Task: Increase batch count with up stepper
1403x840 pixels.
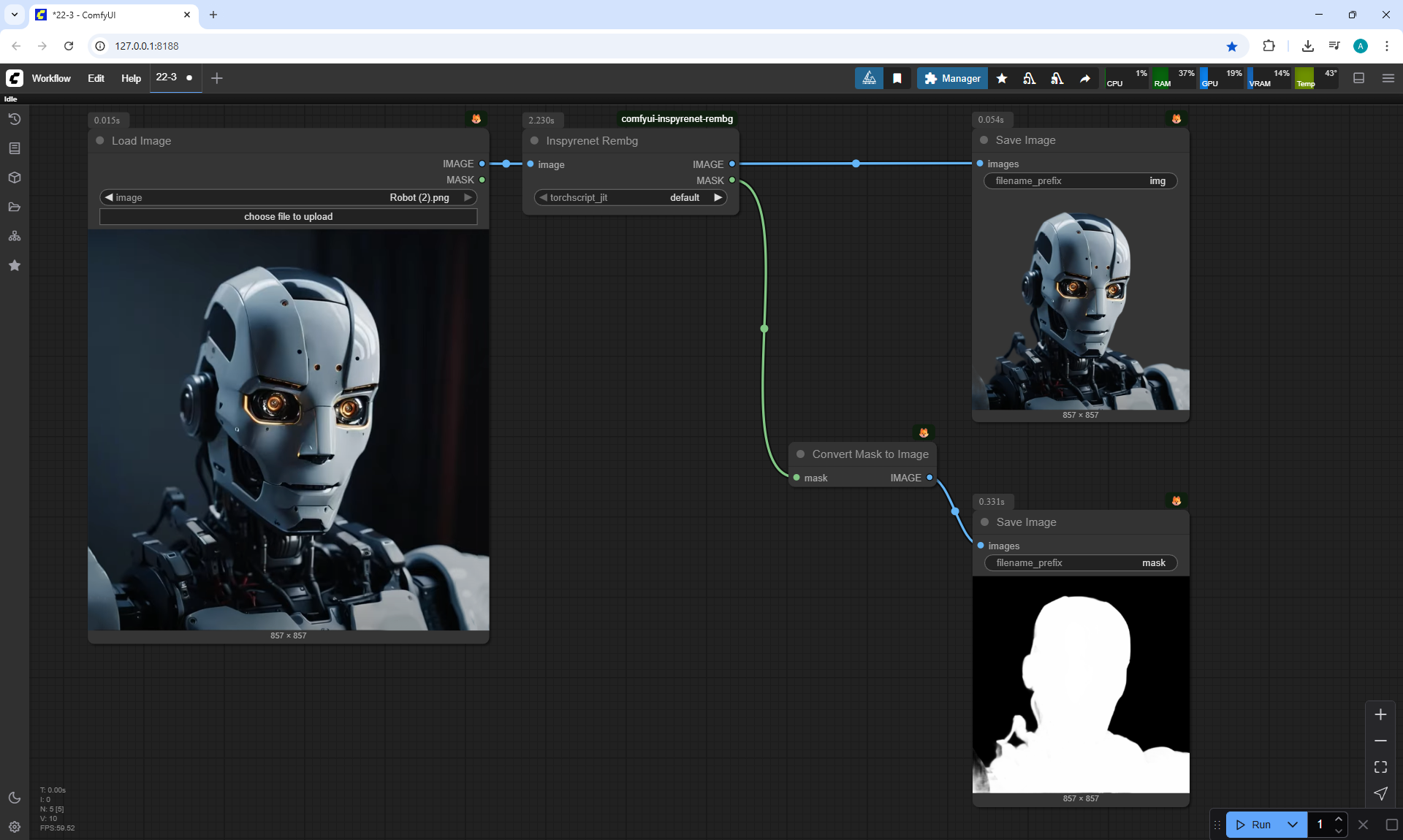Action: tap(1338, 819)
